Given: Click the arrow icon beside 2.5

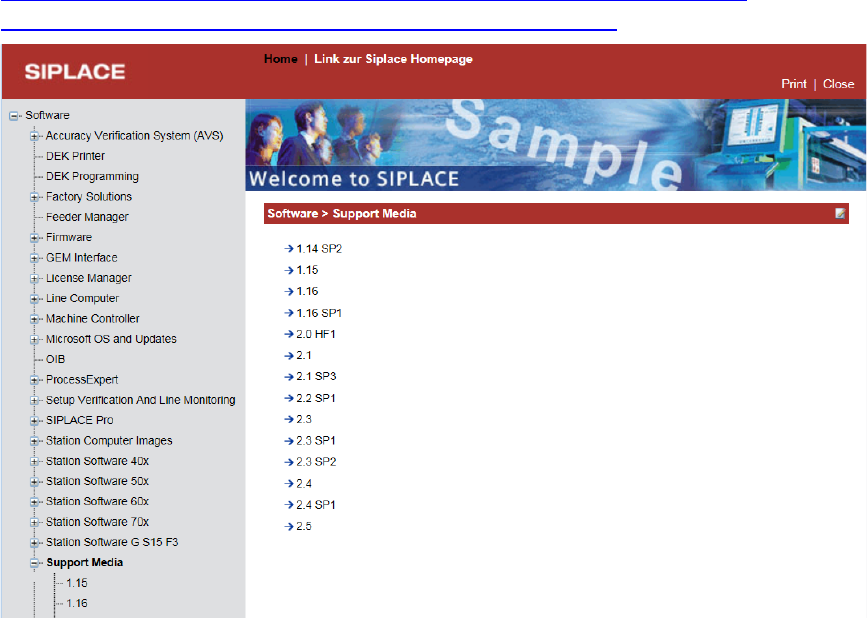Looking at the screenshot, I should click(x=289, y=526).
